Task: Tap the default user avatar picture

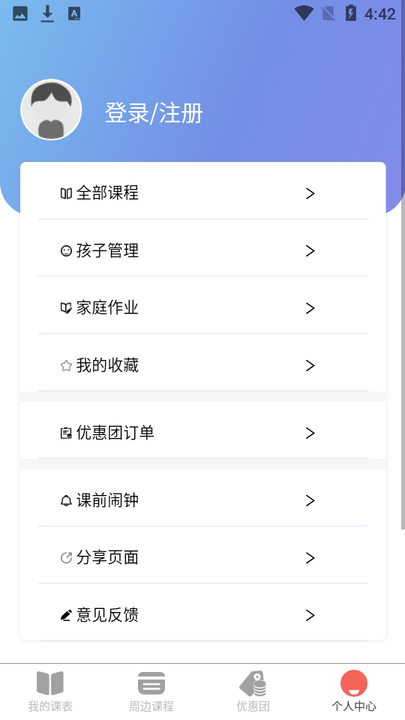Action: (51, 110)
